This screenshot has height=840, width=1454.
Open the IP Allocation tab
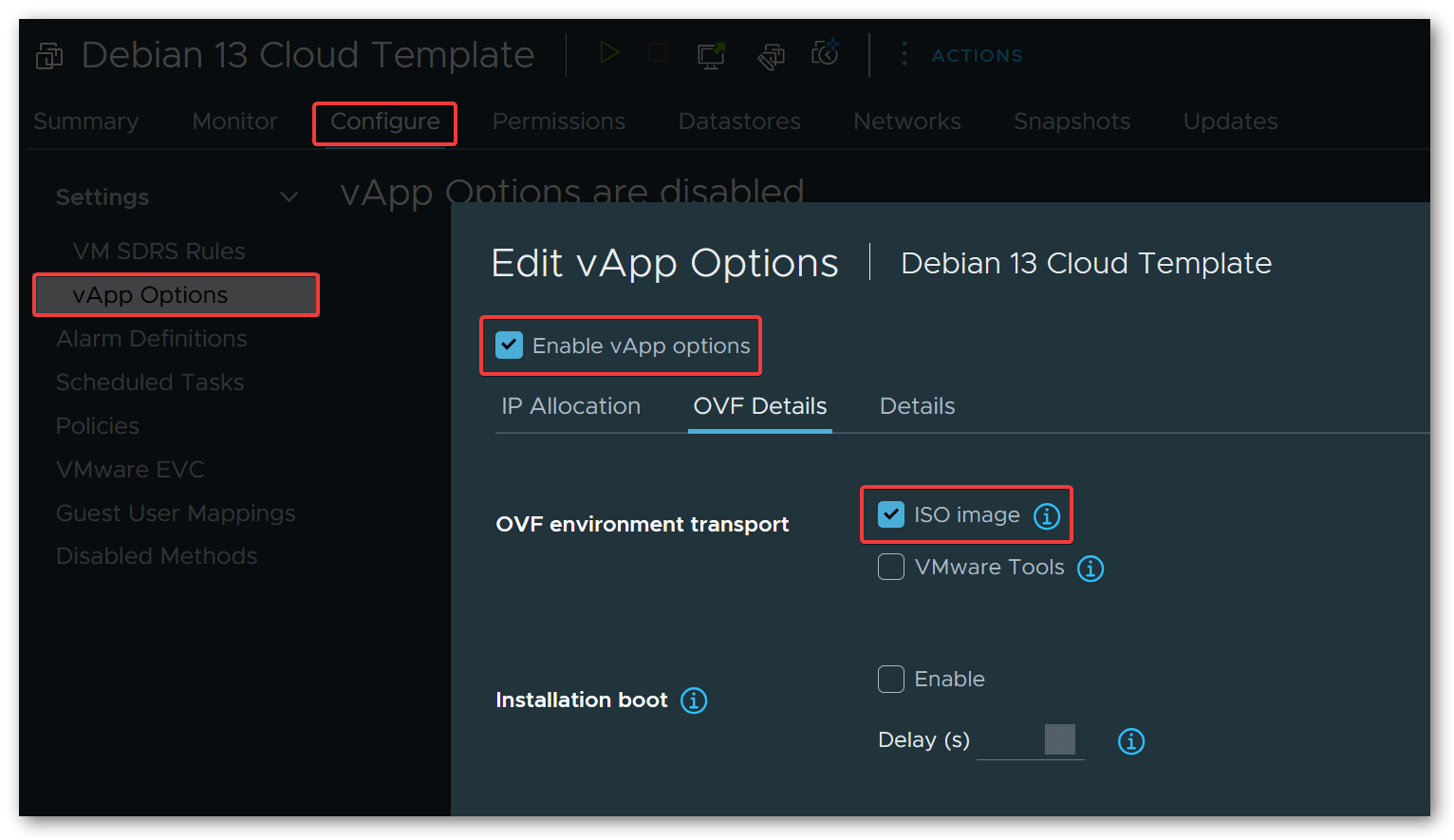click(570, 406)
